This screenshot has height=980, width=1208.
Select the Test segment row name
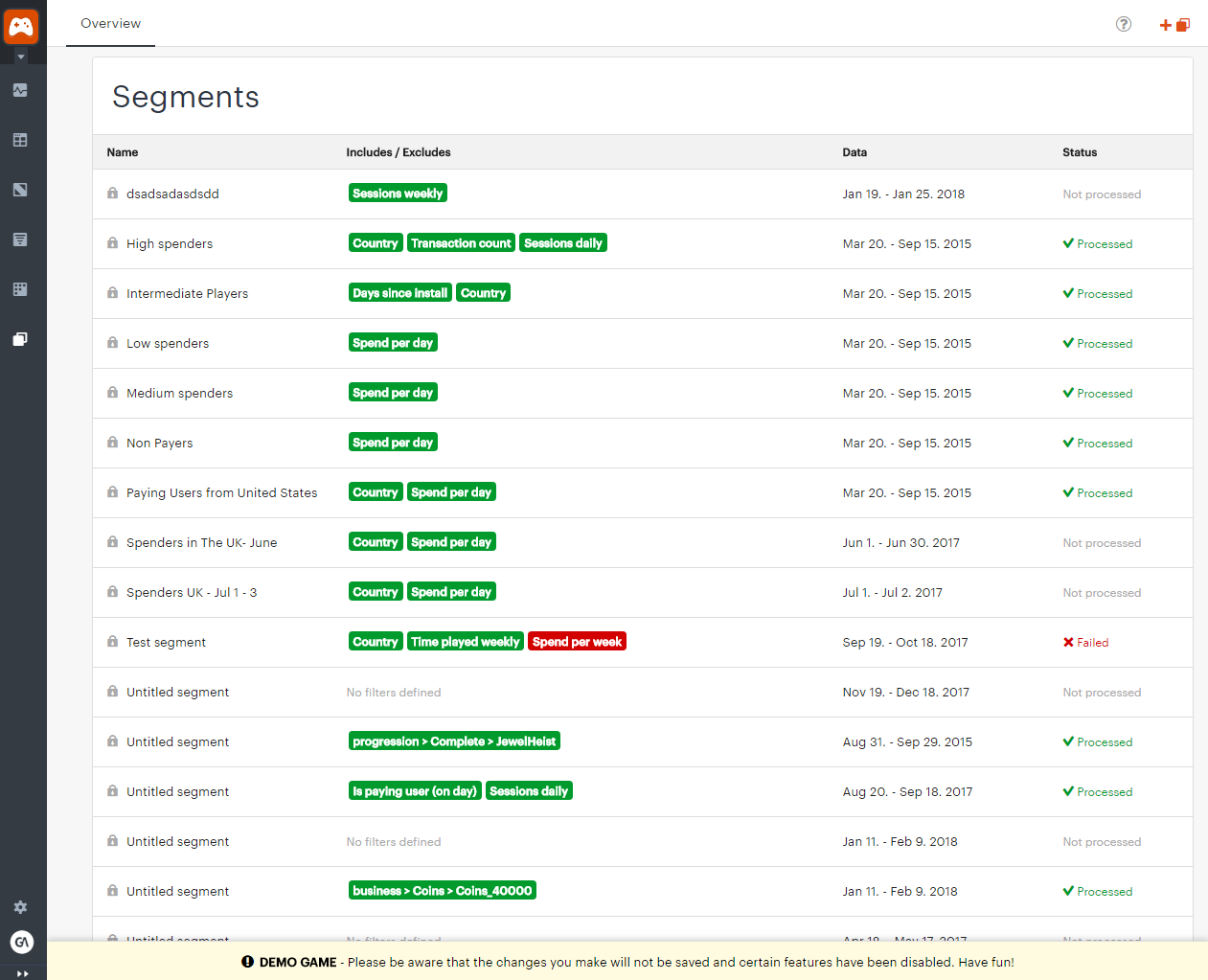[166, 642]
